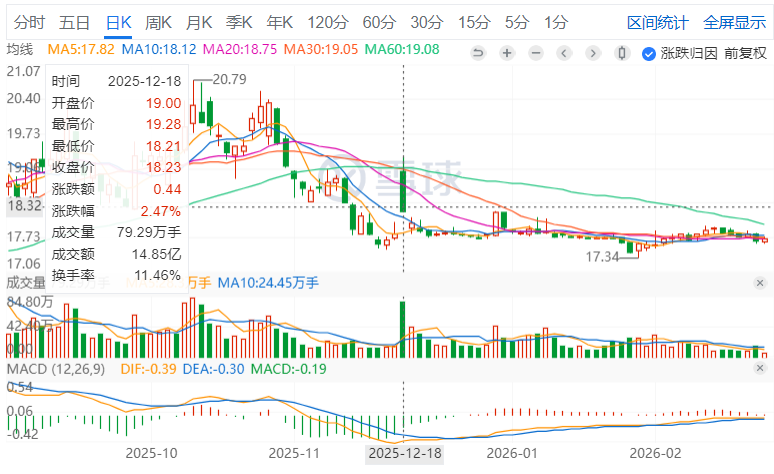Click the DEA:-0.30 value
The width and height of the screenshot is (774, 474).
(213, 369)
